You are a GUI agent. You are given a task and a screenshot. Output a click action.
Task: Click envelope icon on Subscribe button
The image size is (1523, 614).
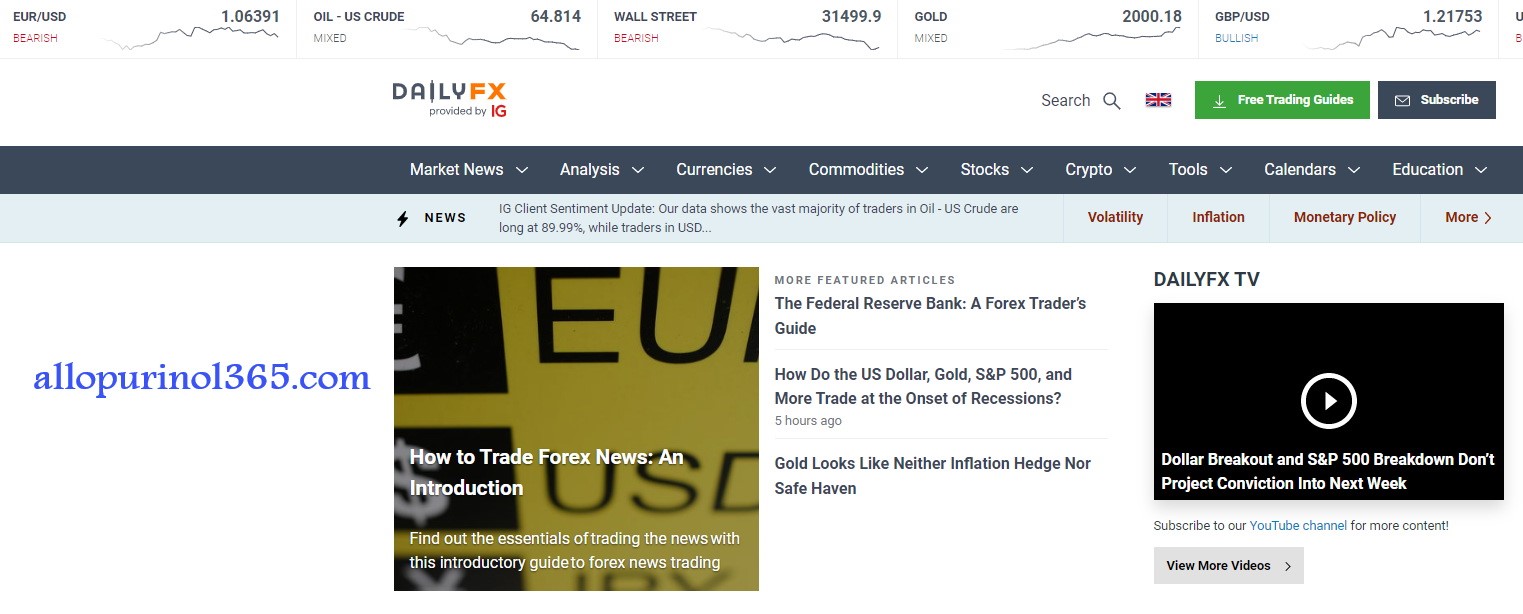(1402, 101)
